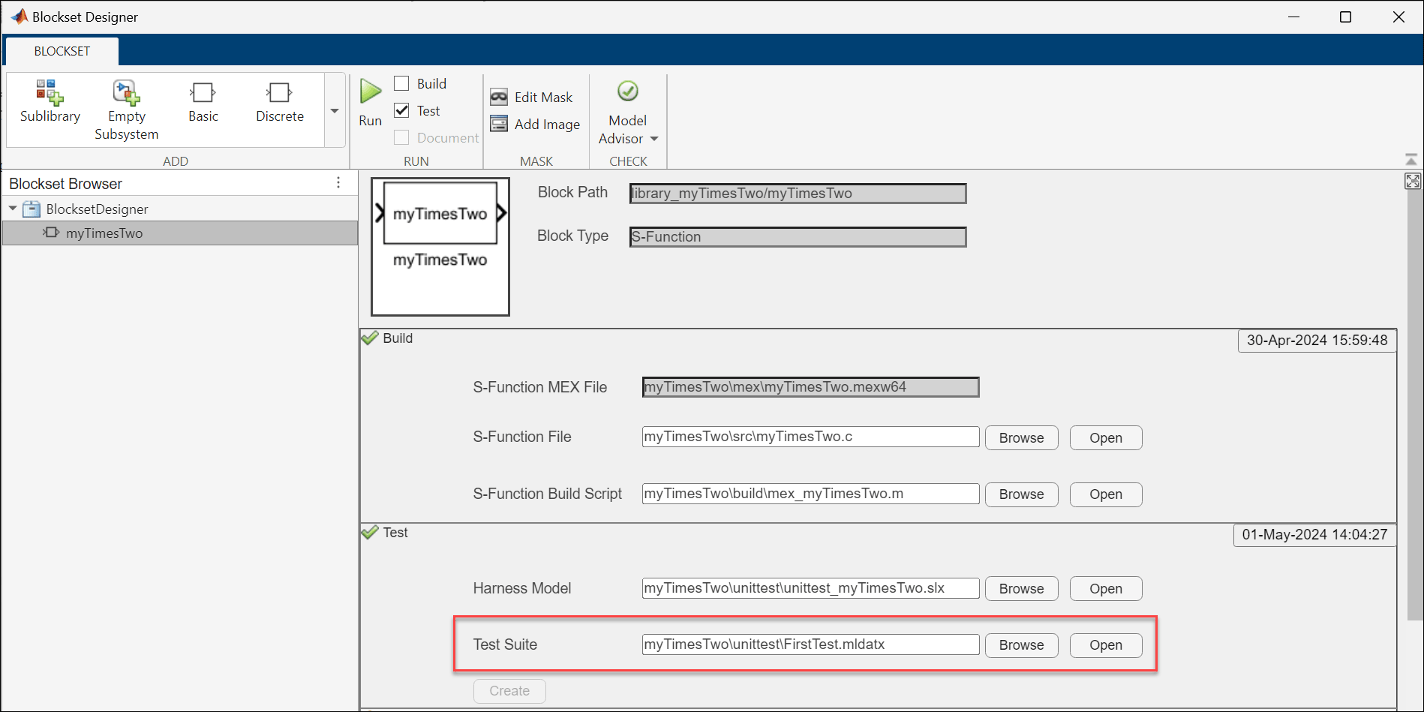1424x712 pixels.
Task: Edit the Harness Model path field
Action: tap(810, 588)
